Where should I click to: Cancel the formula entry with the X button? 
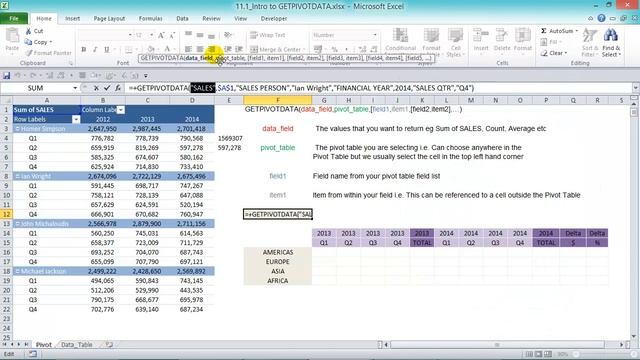click(x=96, y=88)
